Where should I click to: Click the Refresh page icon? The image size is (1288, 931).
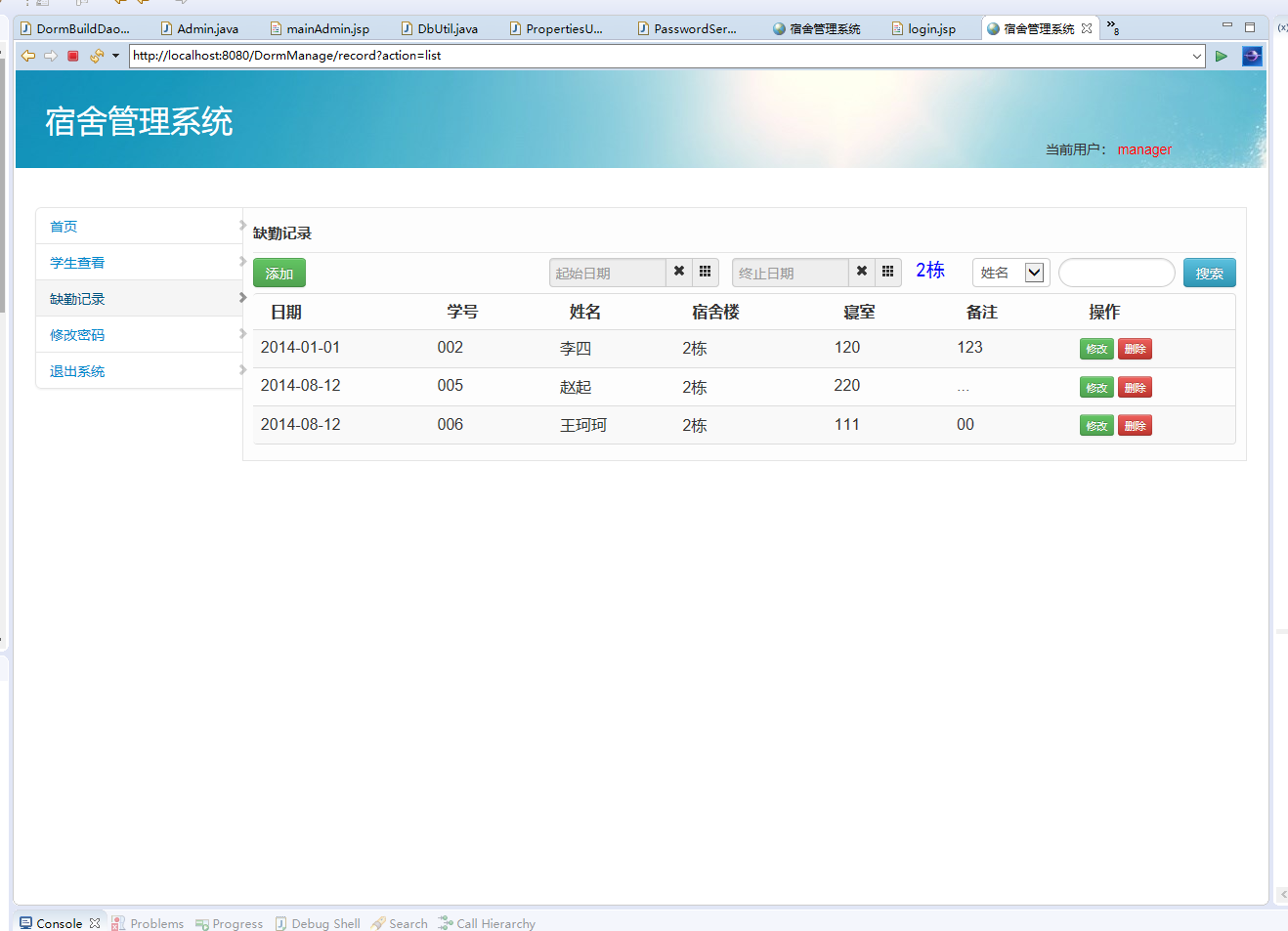pyautogui.click(x=97, y=56)
